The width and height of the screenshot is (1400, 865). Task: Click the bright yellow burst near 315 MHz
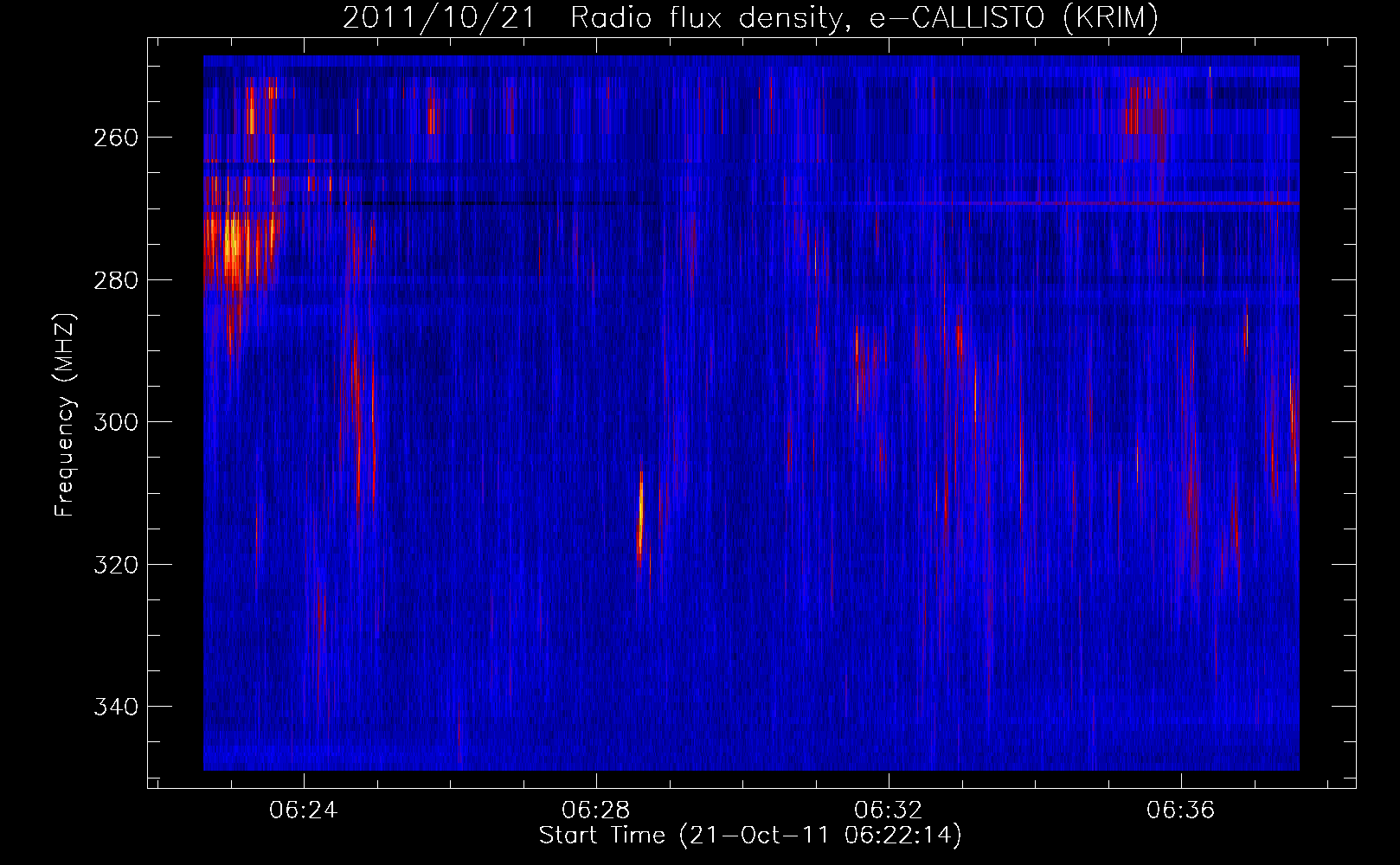pos(640,519)
